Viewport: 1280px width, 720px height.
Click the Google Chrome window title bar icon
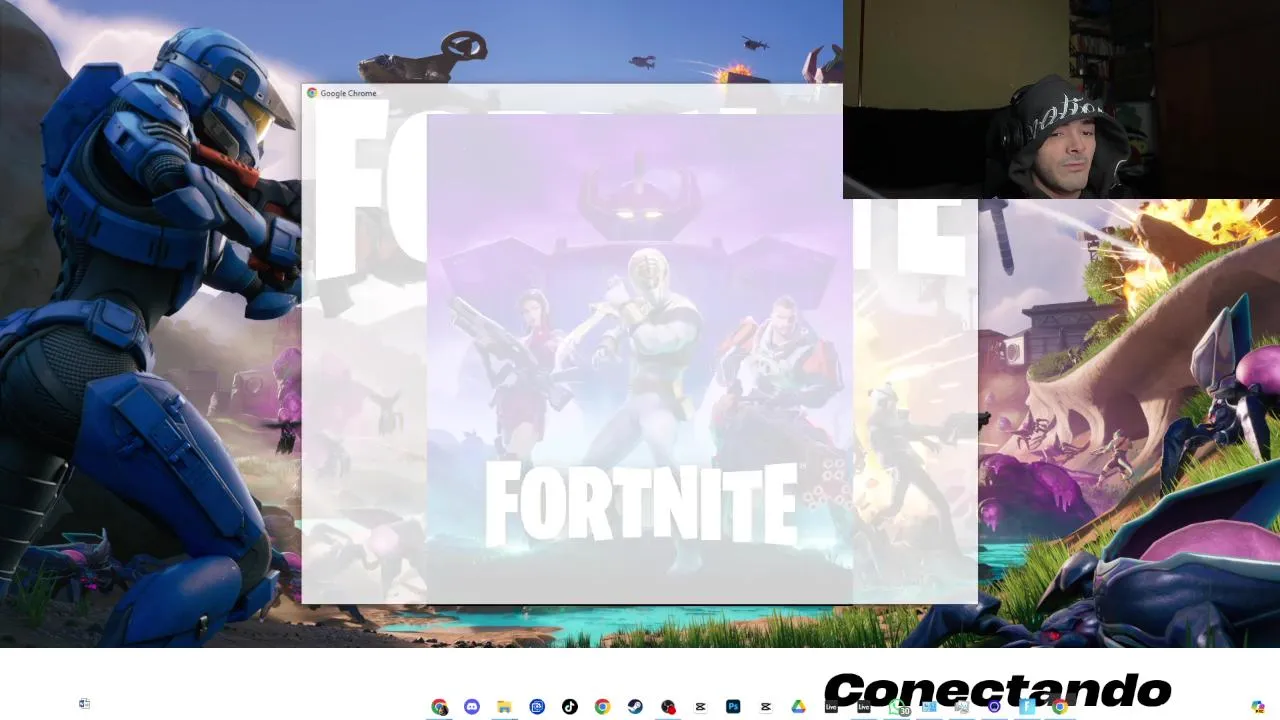click(x=312, y=93)
